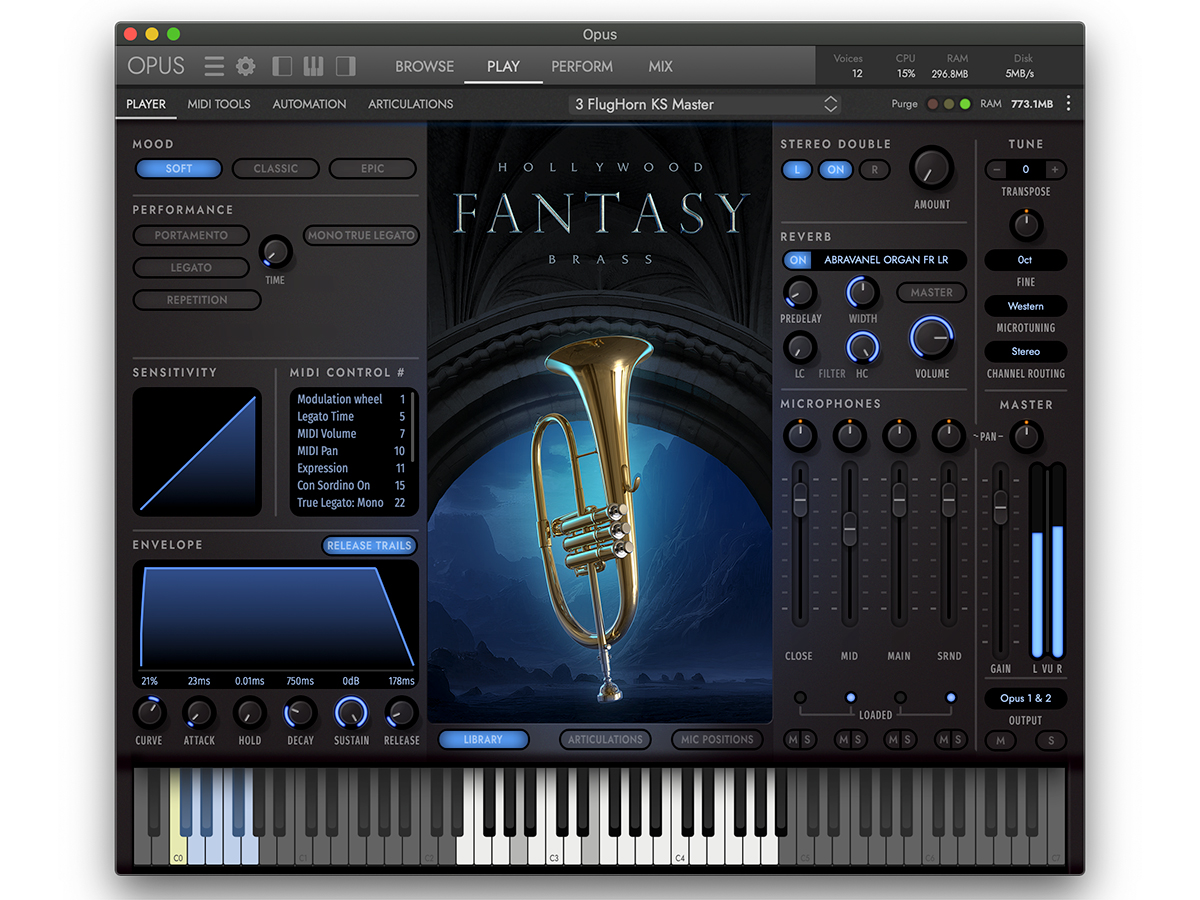Screen dimensions: 1200x900
Task: Click the Tune Fine knob
Action: [x=1025, y=225]
